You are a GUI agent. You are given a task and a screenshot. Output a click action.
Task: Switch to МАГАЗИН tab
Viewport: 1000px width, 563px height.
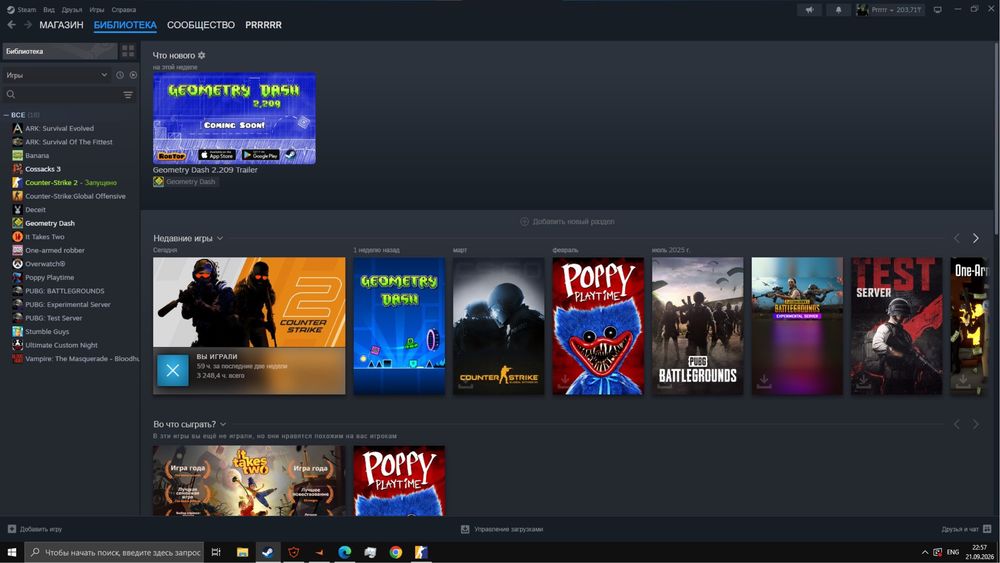point(61,25)
